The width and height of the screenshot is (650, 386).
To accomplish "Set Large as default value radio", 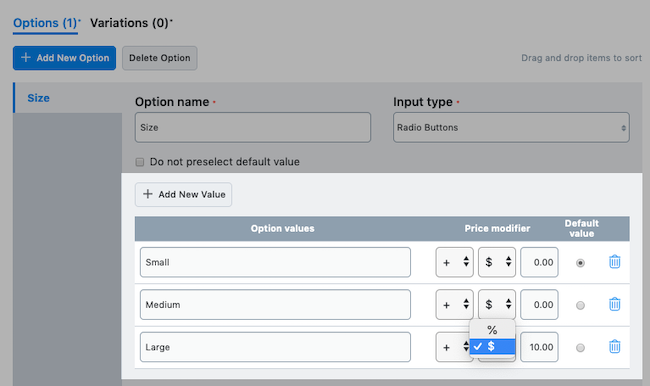I will point(580,348).
